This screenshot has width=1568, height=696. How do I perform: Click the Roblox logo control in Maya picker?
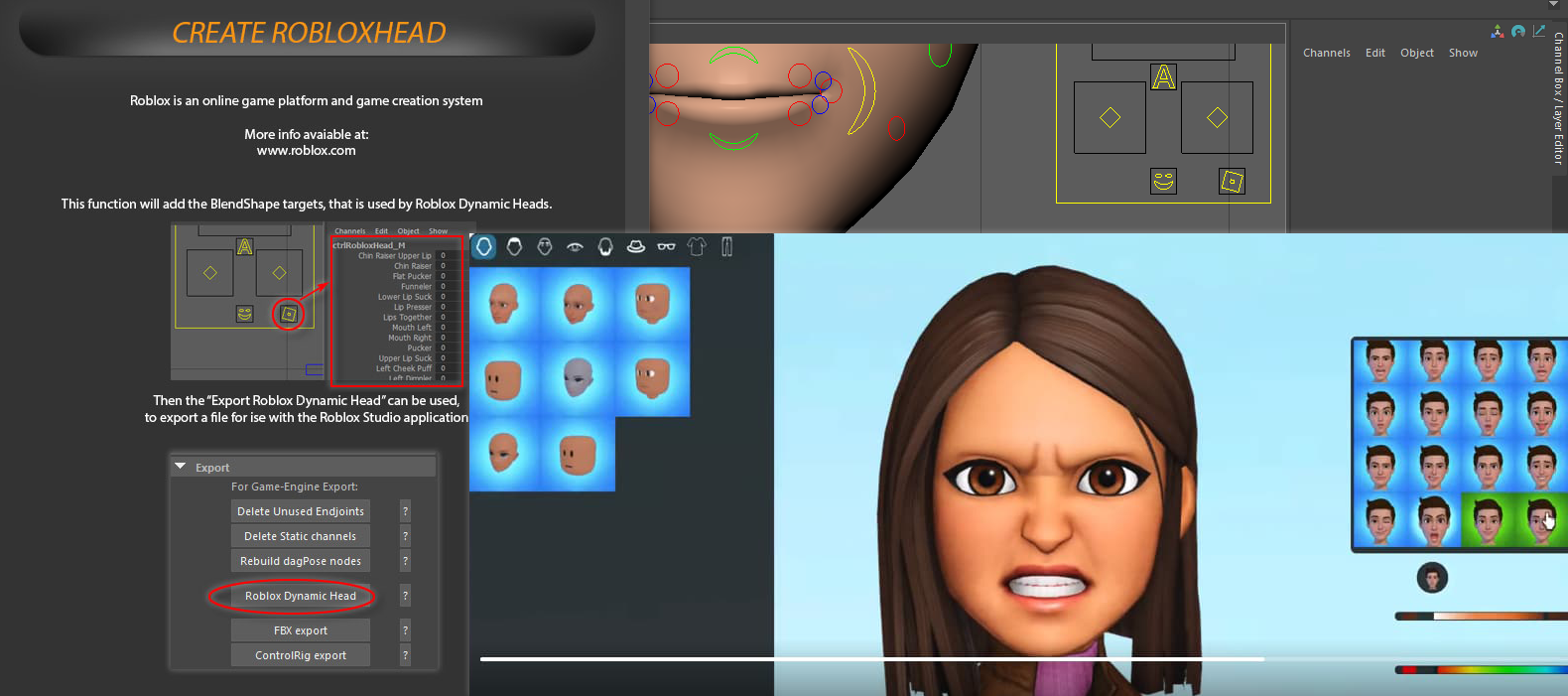pos(1232,181)
